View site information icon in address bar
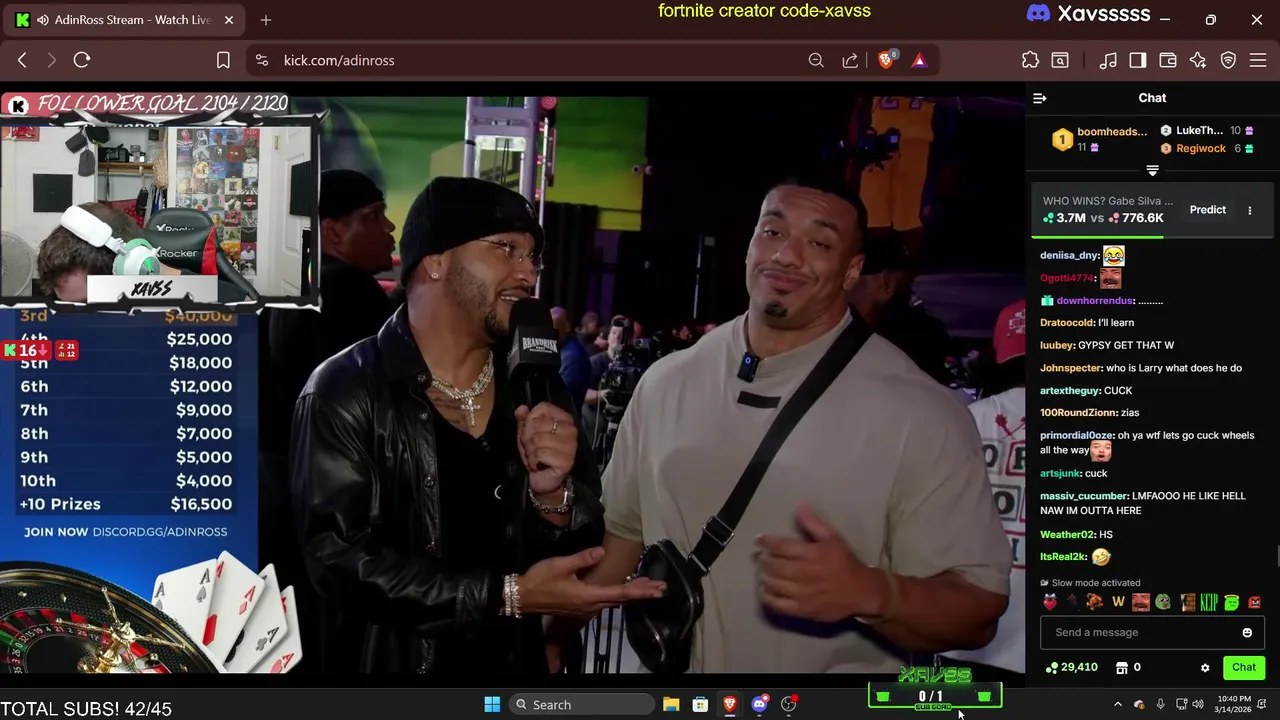Viewport: 1280px width, 720px height. (x=262, y=60)
